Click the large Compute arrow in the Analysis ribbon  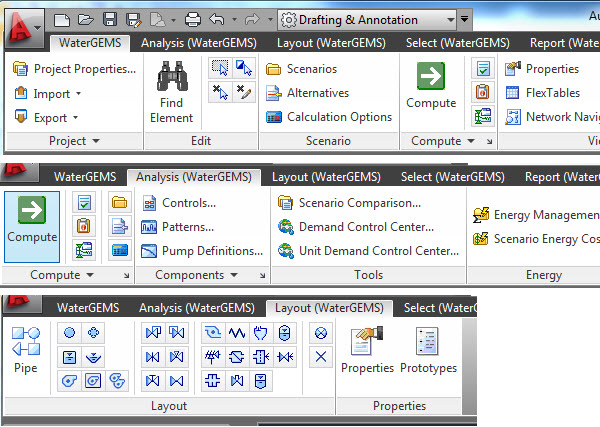point(32,227)
